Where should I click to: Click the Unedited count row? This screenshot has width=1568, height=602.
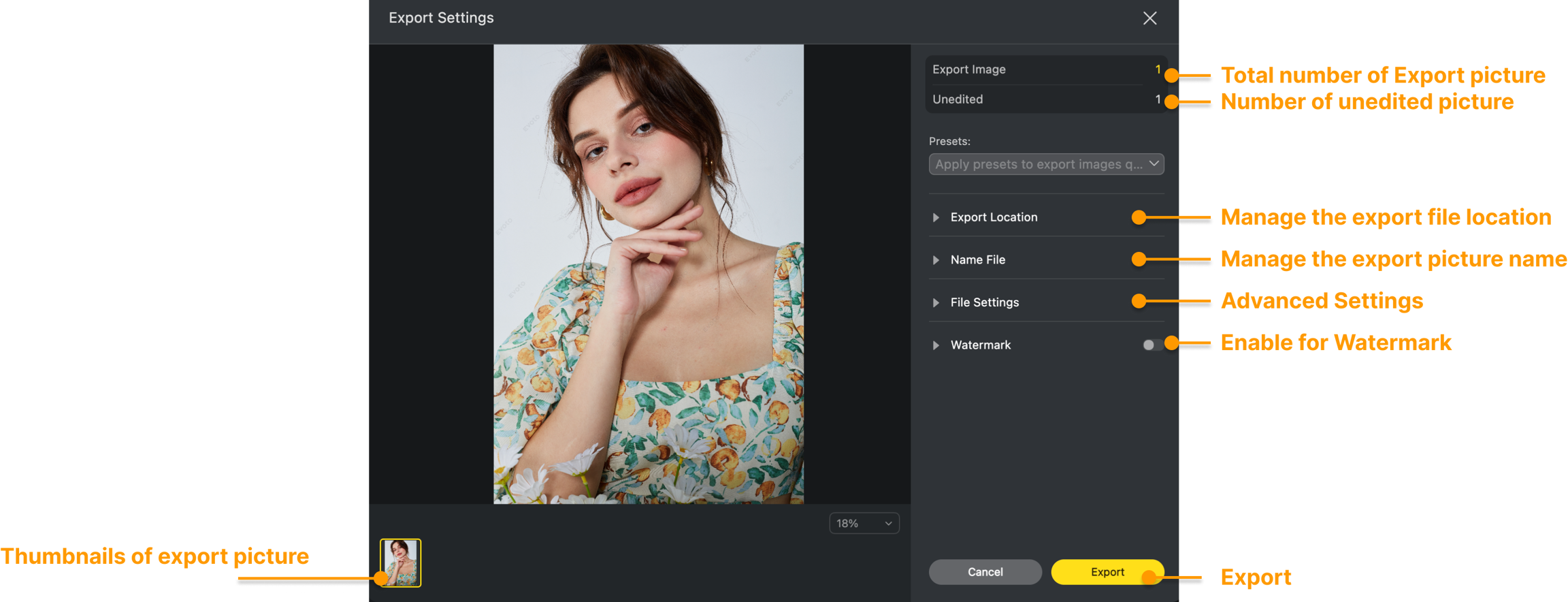click(x=1045, y=99)
